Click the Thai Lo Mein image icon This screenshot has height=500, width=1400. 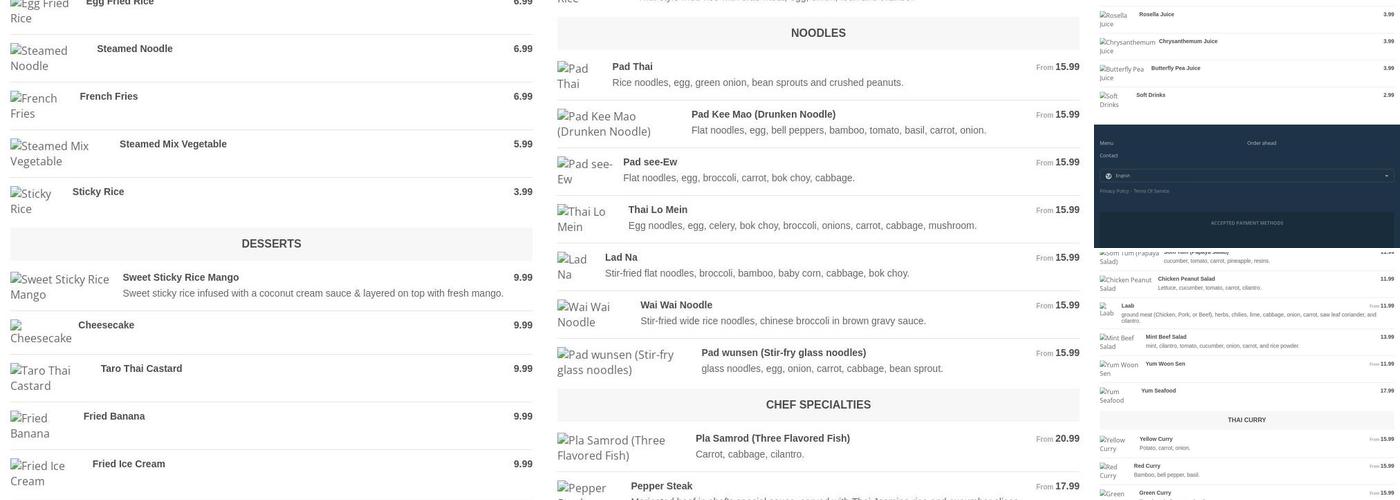(x=581, y=218)
